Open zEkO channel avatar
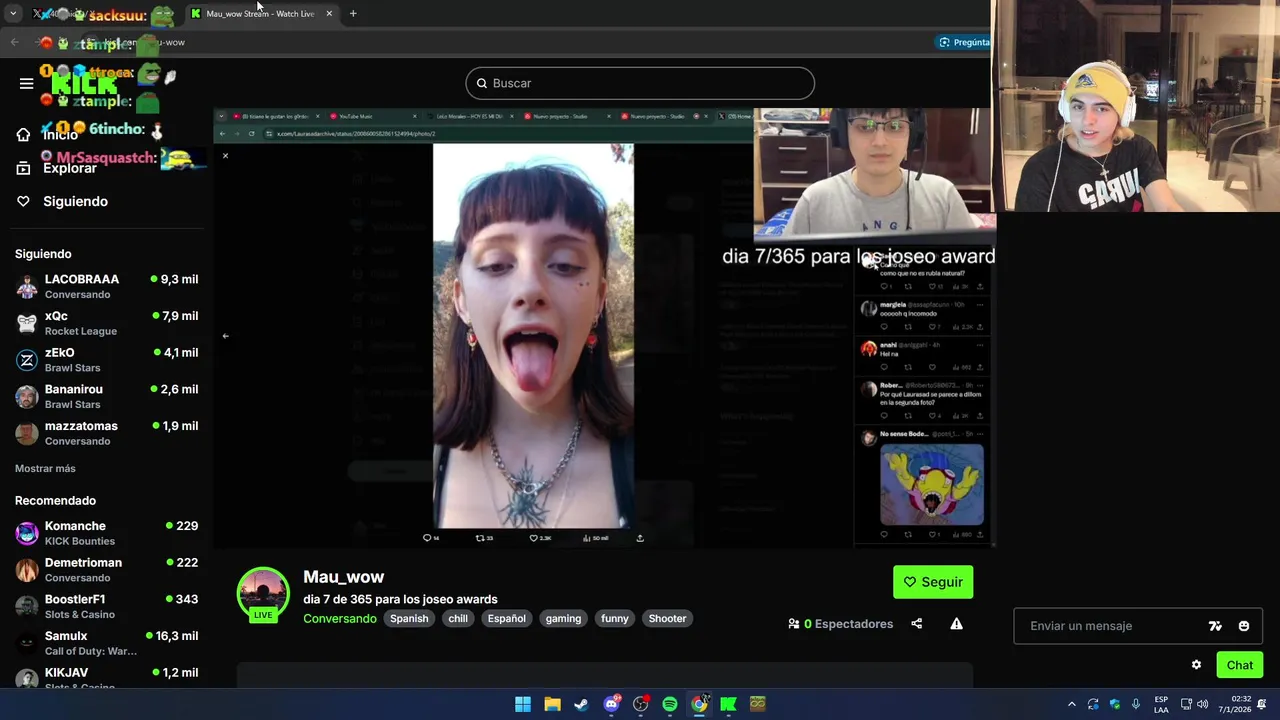 pyautogui.click(x=27, y=360)
